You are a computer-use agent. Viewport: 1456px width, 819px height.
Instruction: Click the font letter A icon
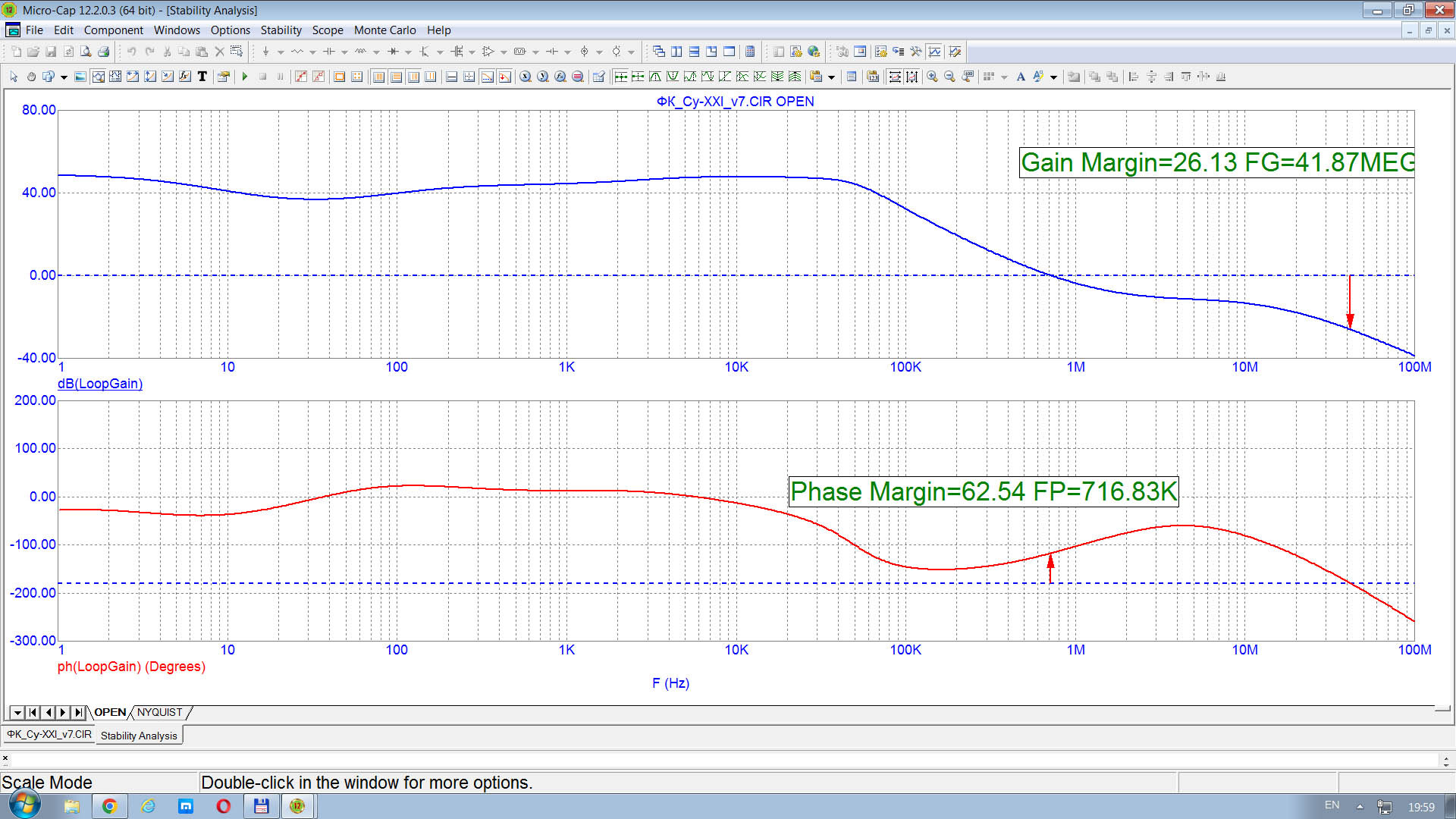1021,77
